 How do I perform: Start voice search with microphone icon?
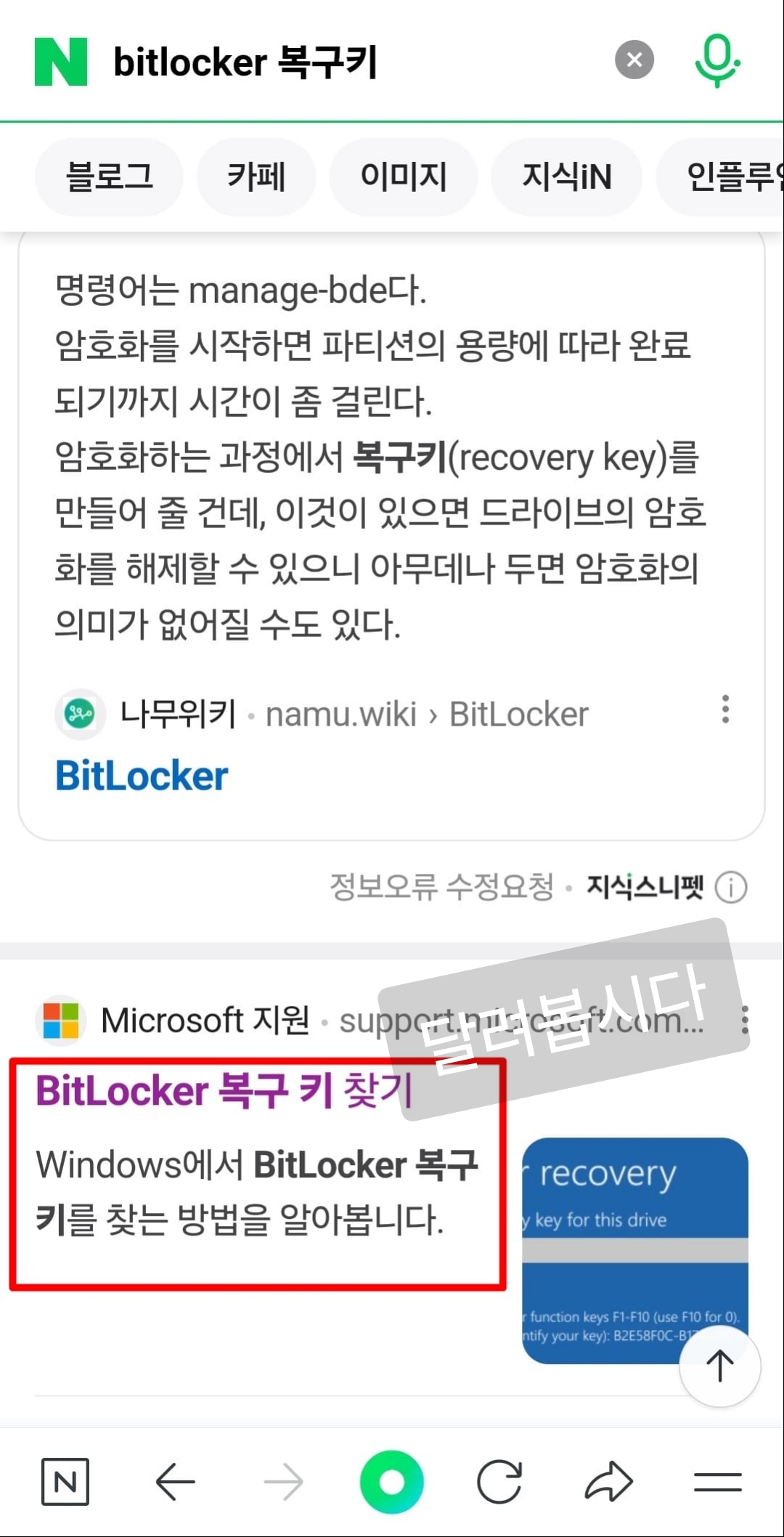(x=717, y=60)
